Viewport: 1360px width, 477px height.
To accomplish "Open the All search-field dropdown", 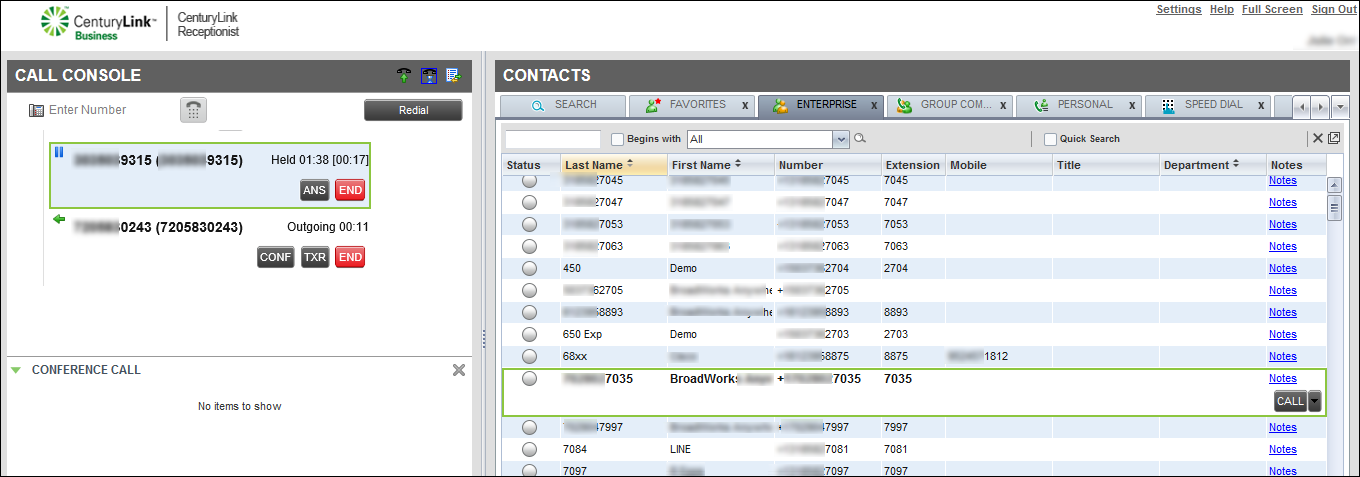I will point(841,139).
